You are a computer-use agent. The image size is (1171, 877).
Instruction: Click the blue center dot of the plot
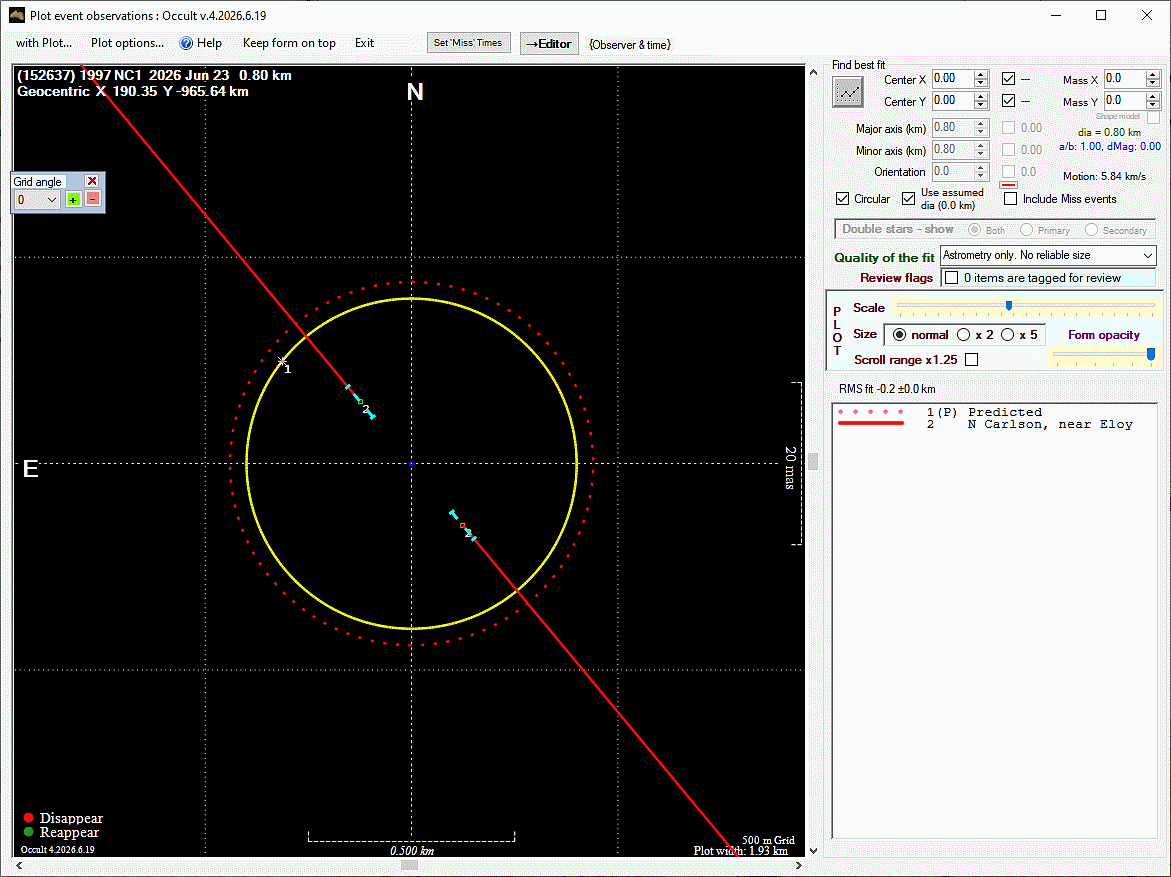(411, 464)
